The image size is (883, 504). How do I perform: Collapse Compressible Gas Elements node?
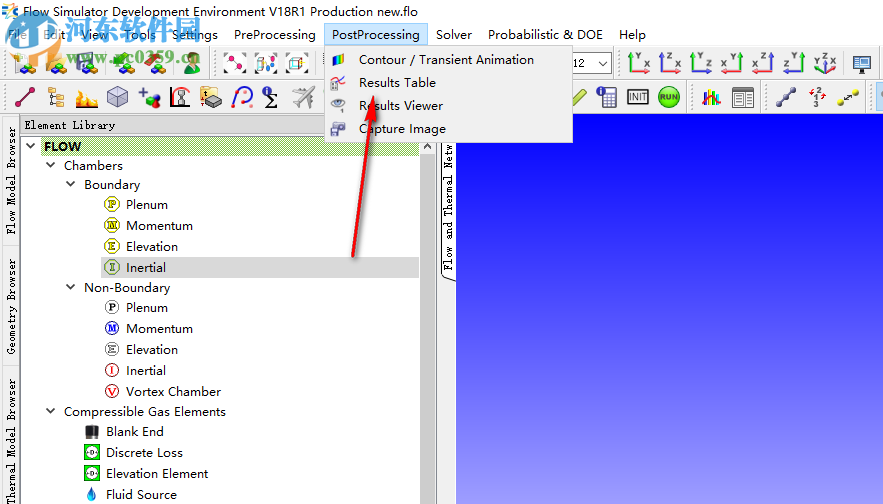coord(51,411)
